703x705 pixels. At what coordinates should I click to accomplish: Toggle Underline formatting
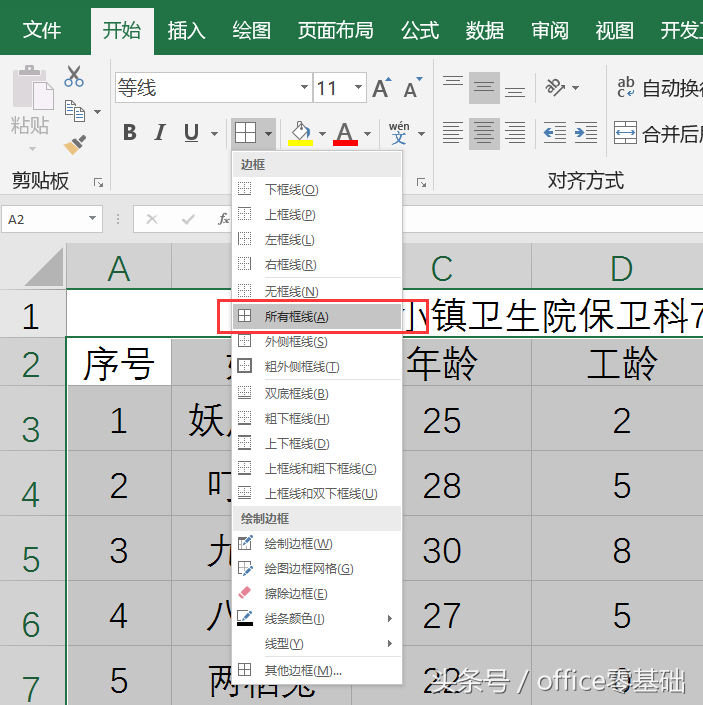[191, 133]
